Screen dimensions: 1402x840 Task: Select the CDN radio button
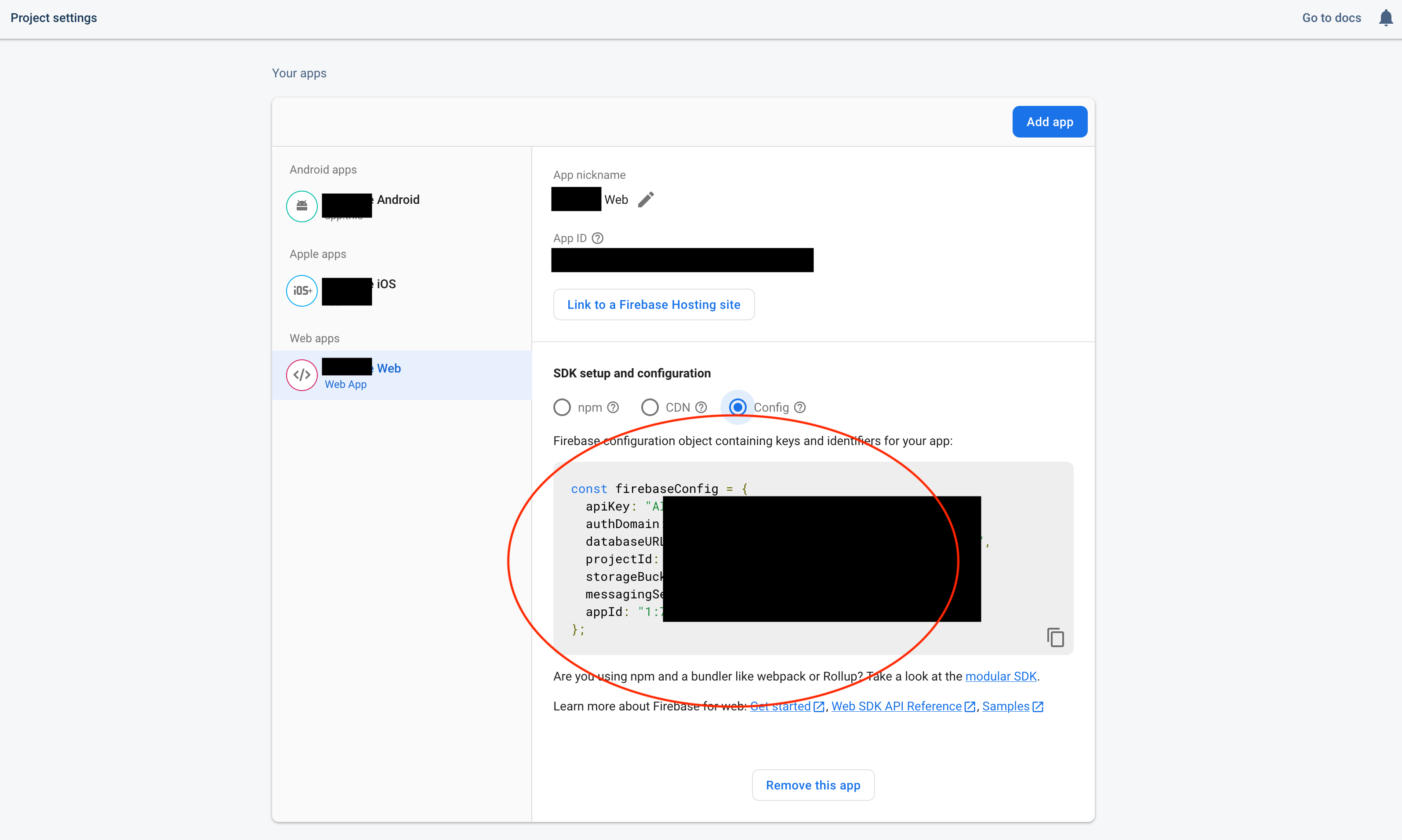pyautogui.click(x=650, y=407)
